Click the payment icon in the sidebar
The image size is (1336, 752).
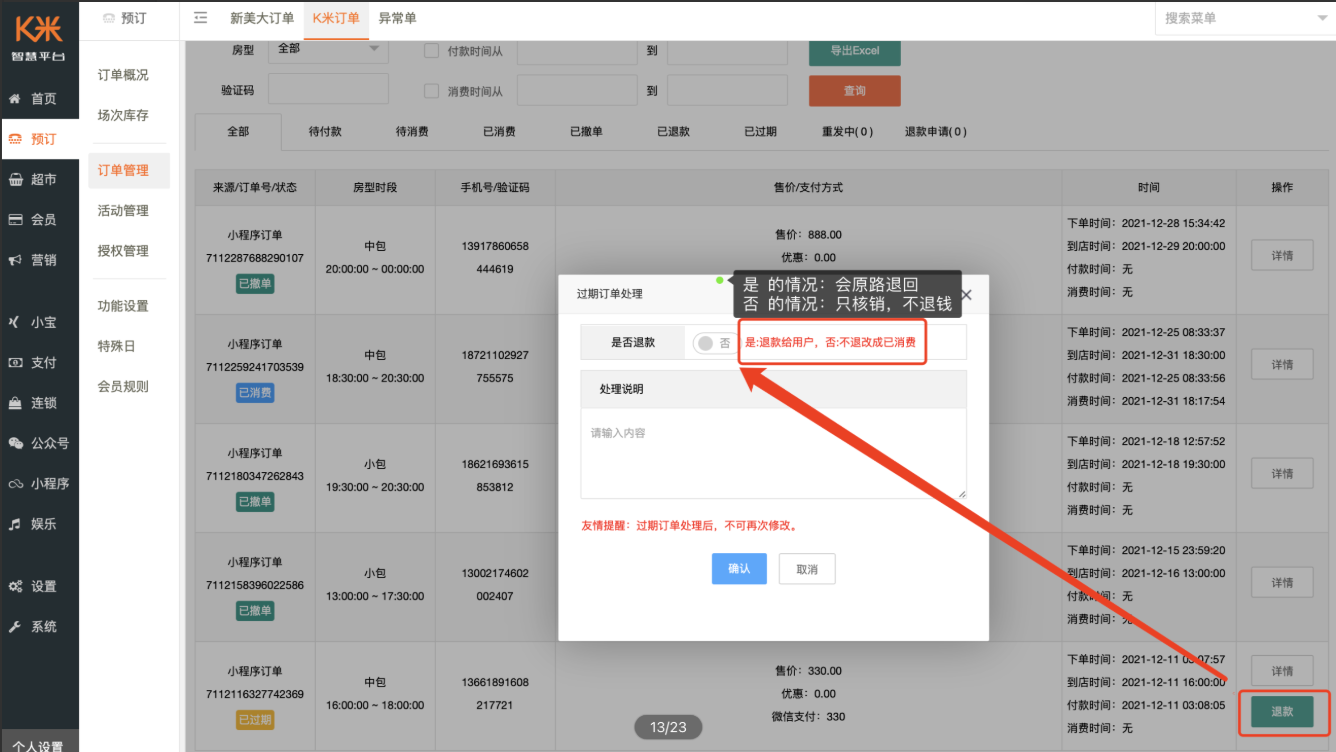pos(15,363)
